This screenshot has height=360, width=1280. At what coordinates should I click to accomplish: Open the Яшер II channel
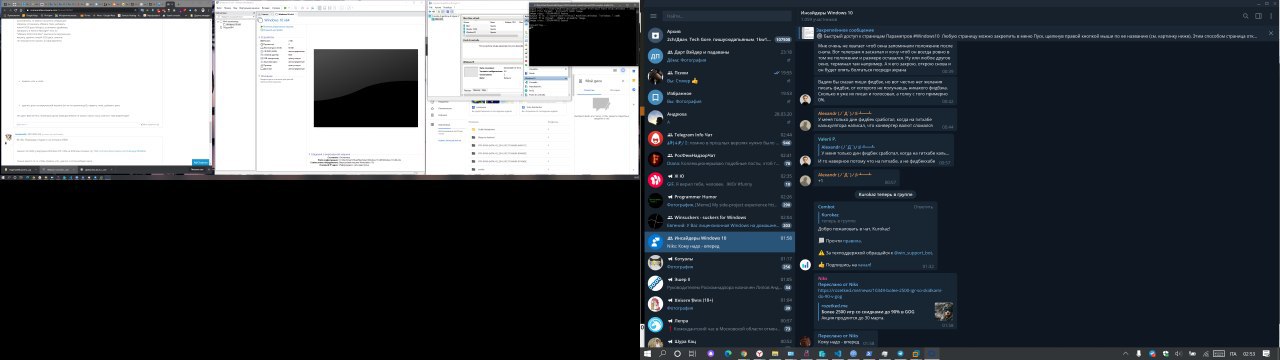[719, 283]
